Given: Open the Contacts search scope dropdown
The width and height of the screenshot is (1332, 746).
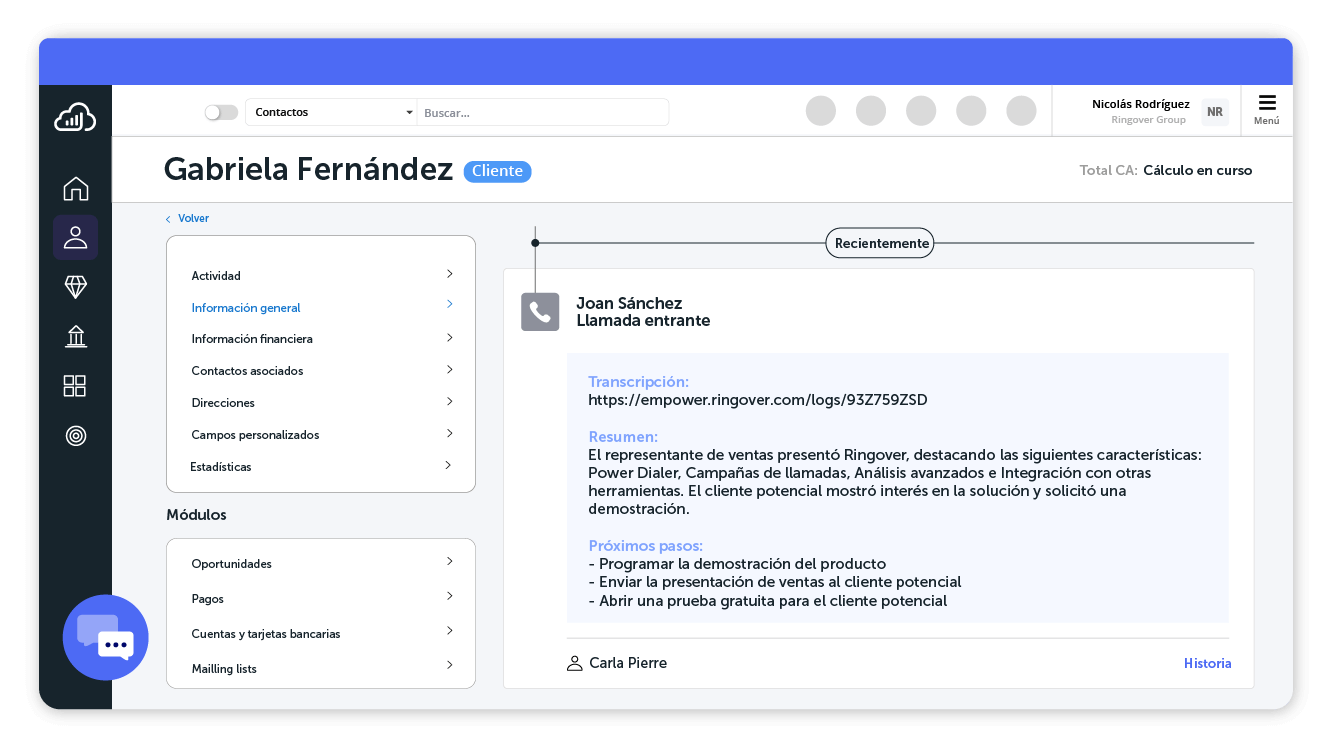Looking at the screenshot, I should (x=332, y=112).
